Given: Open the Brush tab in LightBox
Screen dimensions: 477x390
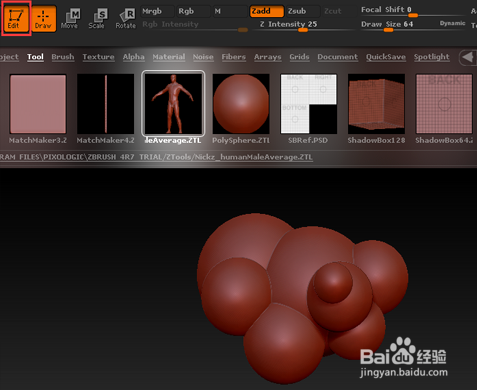Looking at the screenshot, I should (x=63, y=57).
